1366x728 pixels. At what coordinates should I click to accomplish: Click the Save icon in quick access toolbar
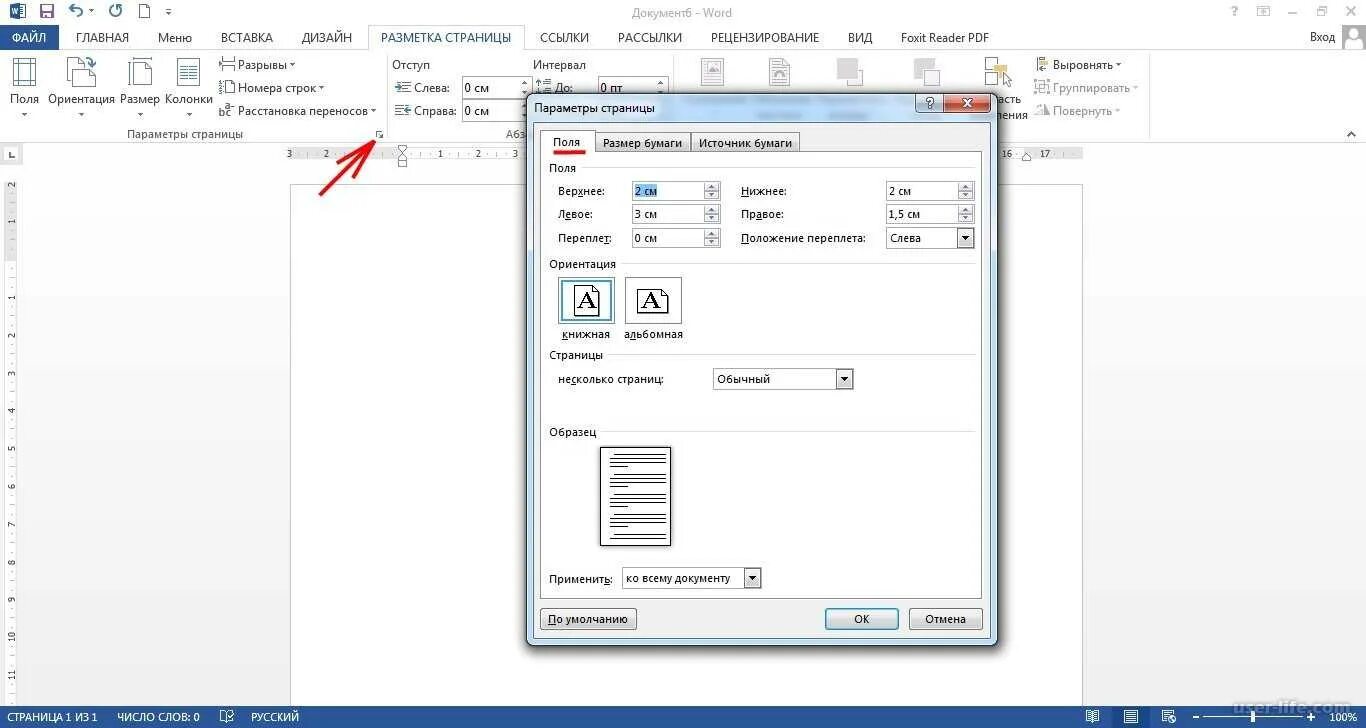pos(46,12)
